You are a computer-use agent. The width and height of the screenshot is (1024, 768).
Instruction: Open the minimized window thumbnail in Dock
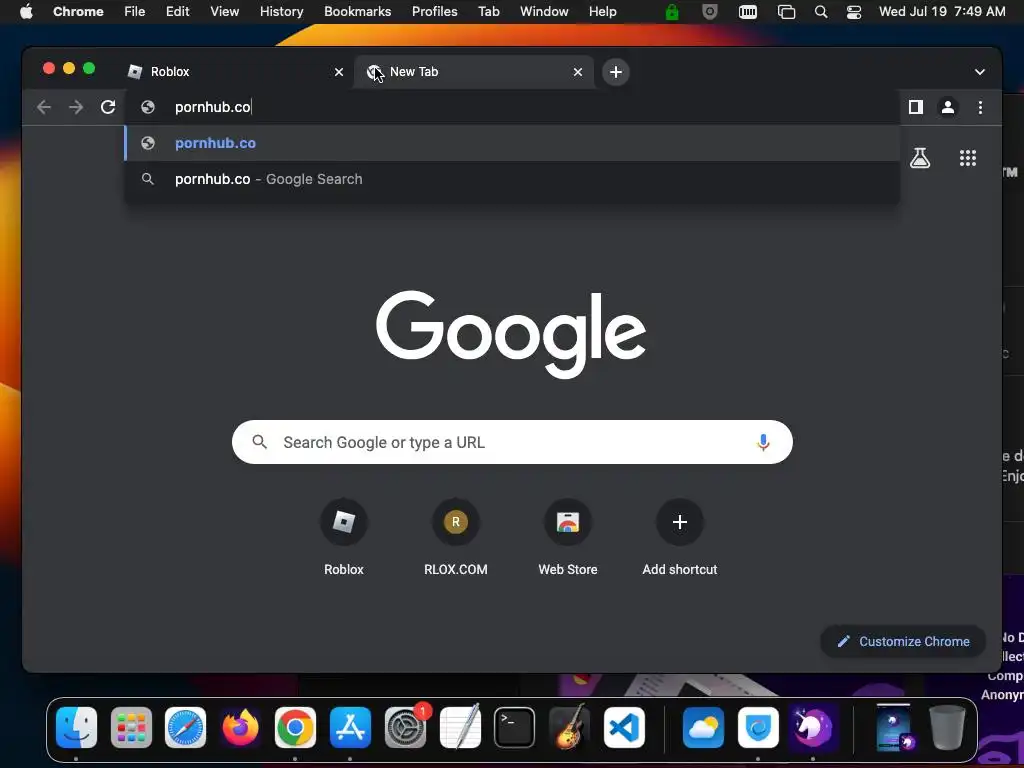pyautogui.click(x=893, y=728)
